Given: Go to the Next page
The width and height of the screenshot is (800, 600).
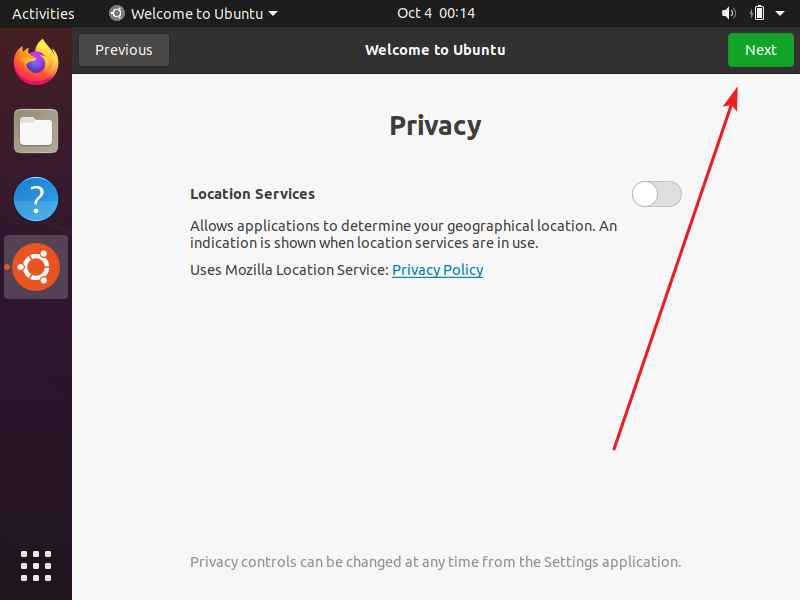Looking at the screenshot, I should [x=761, y=50].
